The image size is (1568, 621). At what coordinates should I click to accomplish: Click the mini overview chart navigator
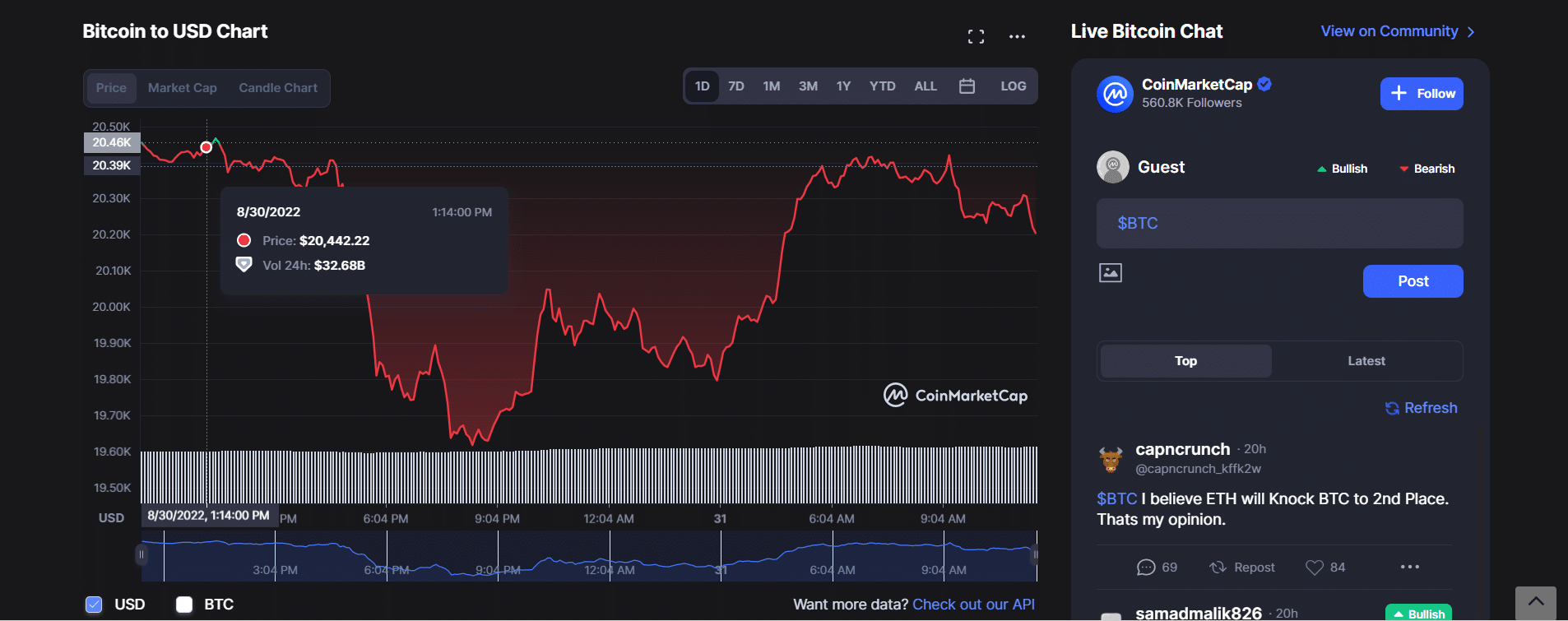click(588, 556)
